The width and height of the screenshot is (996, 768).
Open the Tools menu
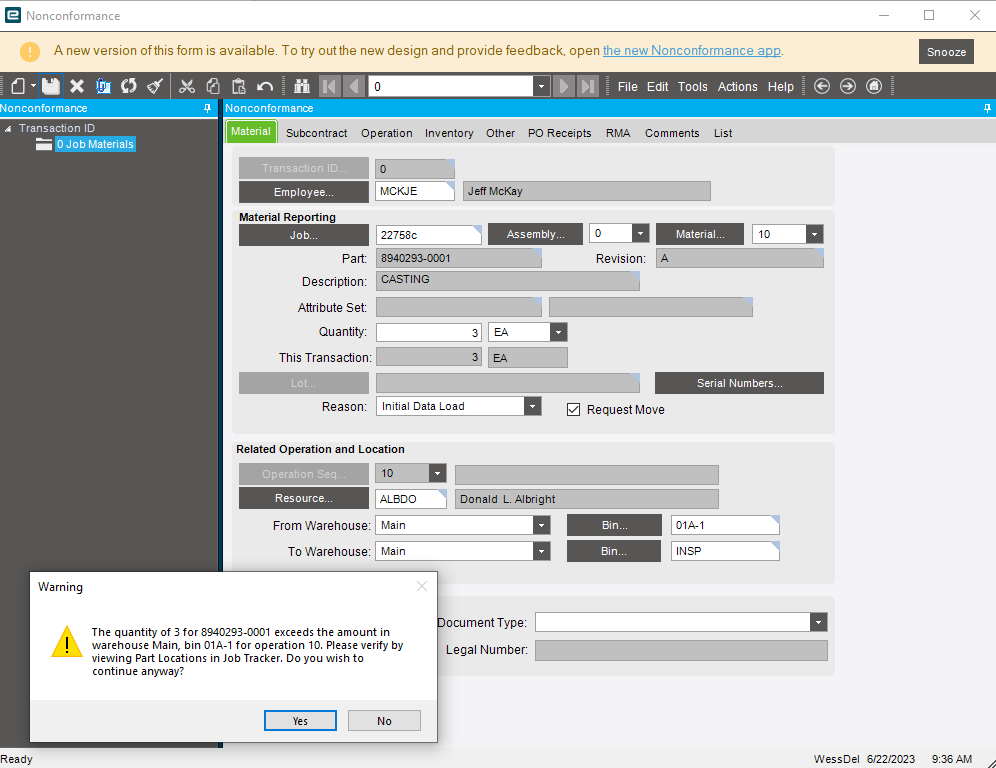(692, 86)
